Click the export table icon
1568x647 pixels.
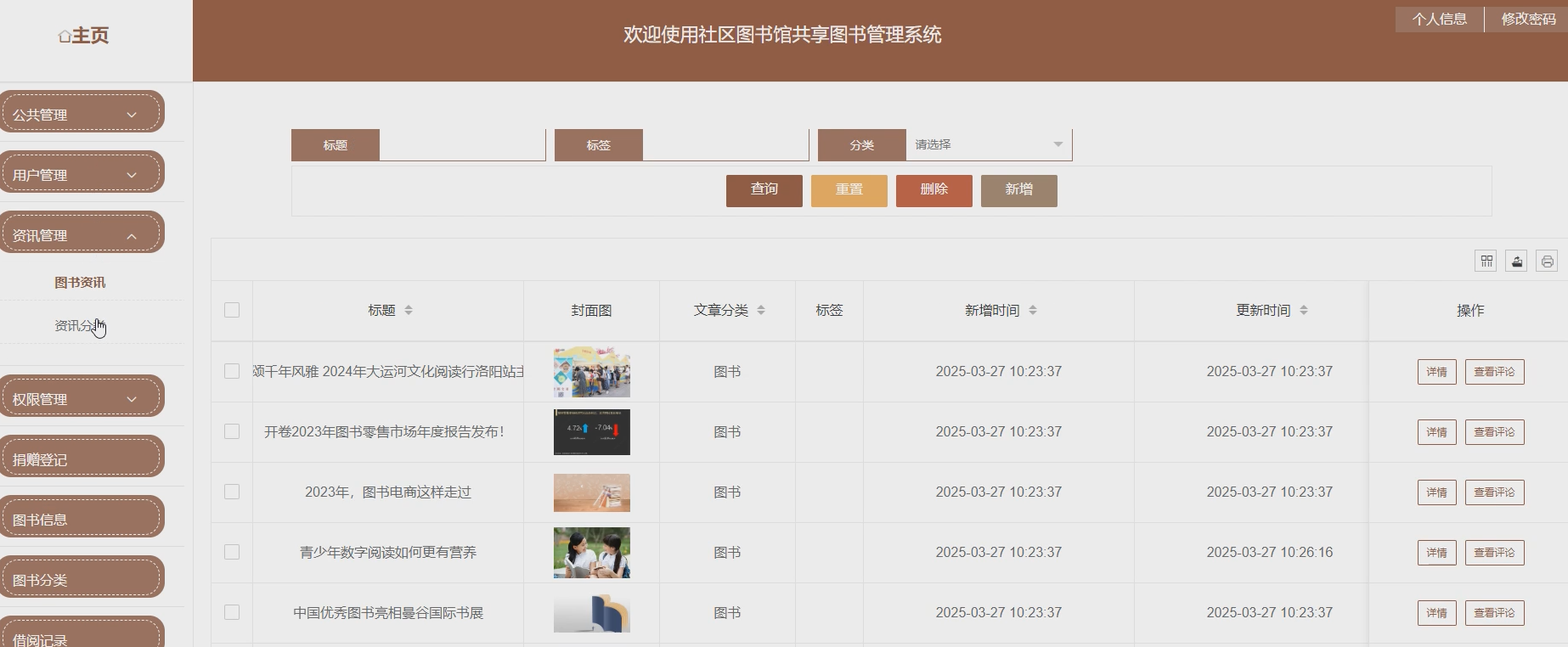click(x=1516, y=262)
